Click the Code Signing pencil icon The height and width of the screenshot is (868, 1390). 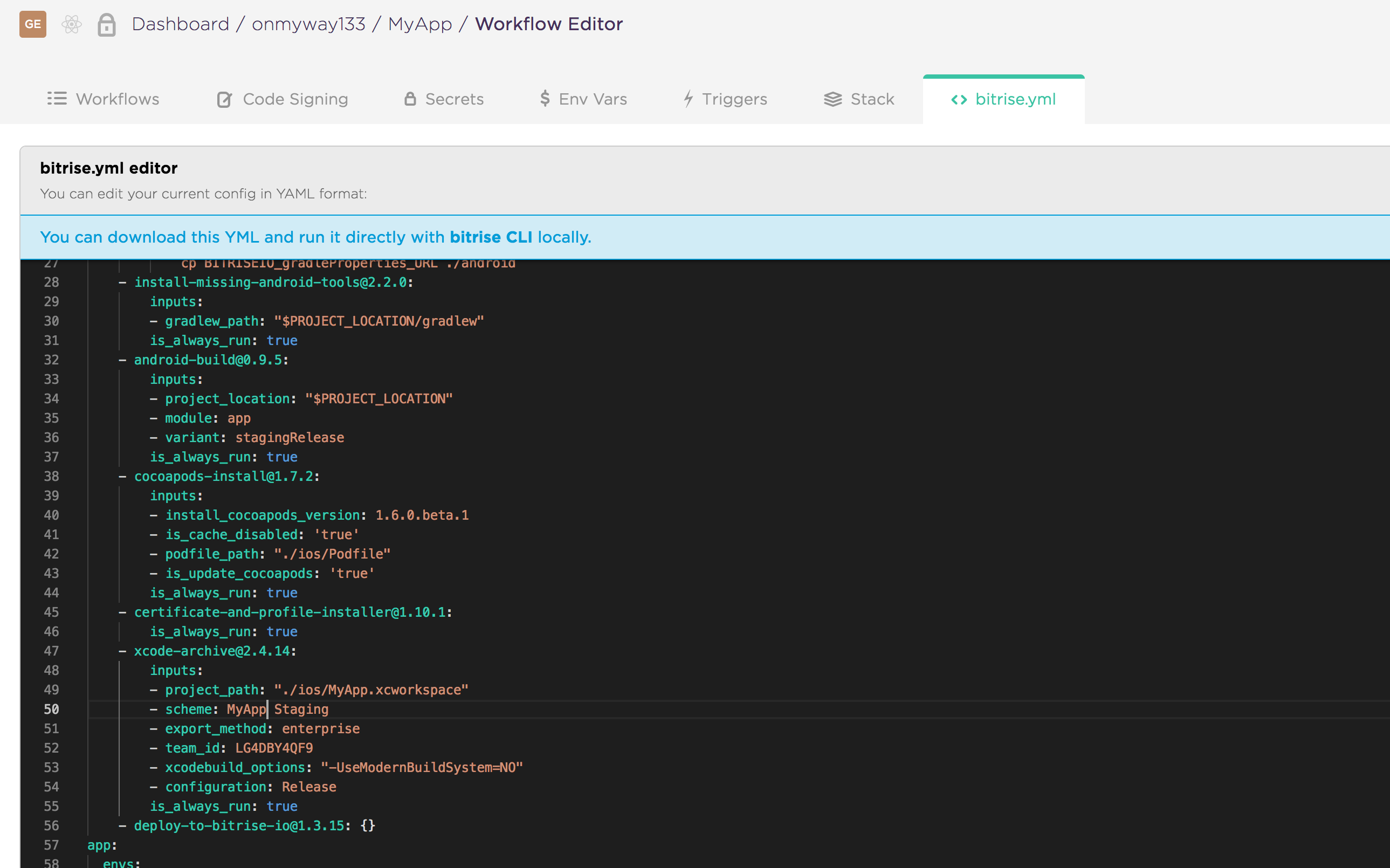pos(224,99)
